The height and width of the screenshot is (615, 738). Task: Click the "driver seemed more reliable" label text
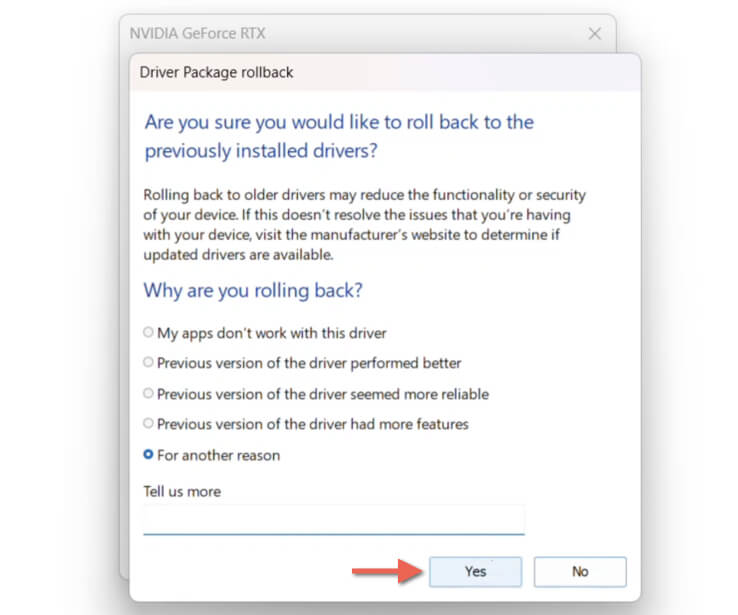pos(323,394)
